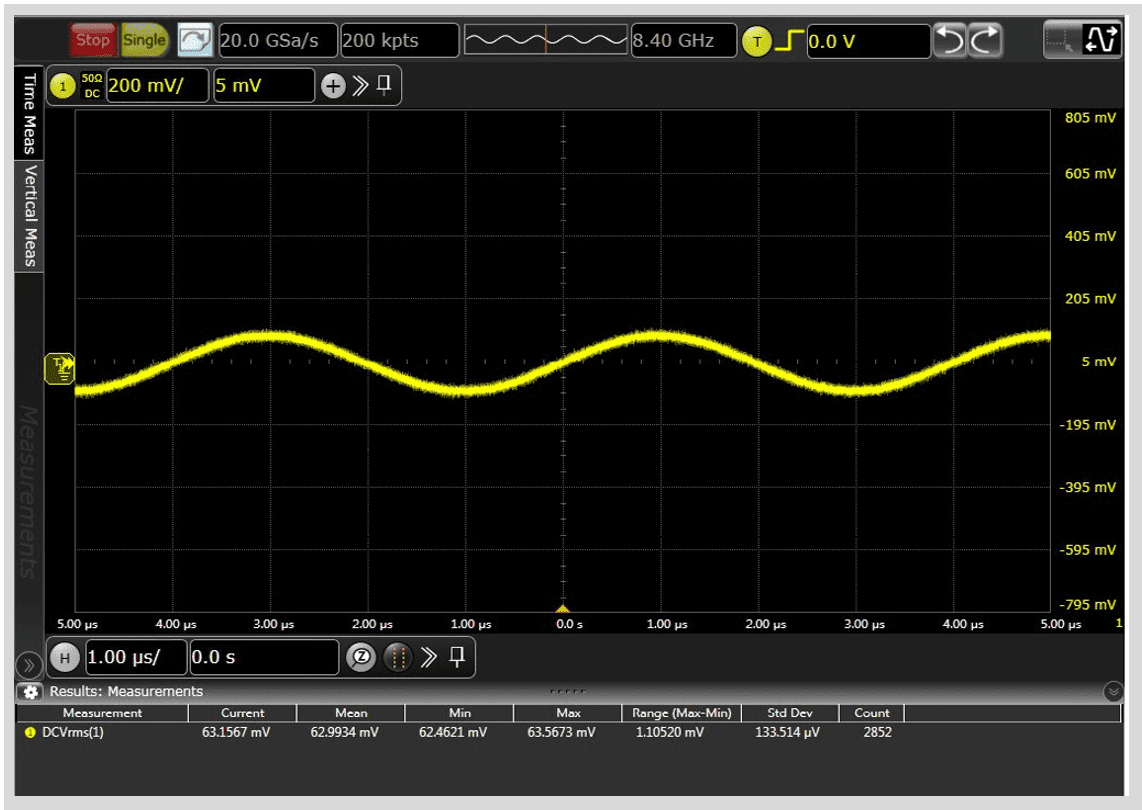Click the undo arrow icon
Viewport: 1142px width, 810px height.
tap(948, 41)
